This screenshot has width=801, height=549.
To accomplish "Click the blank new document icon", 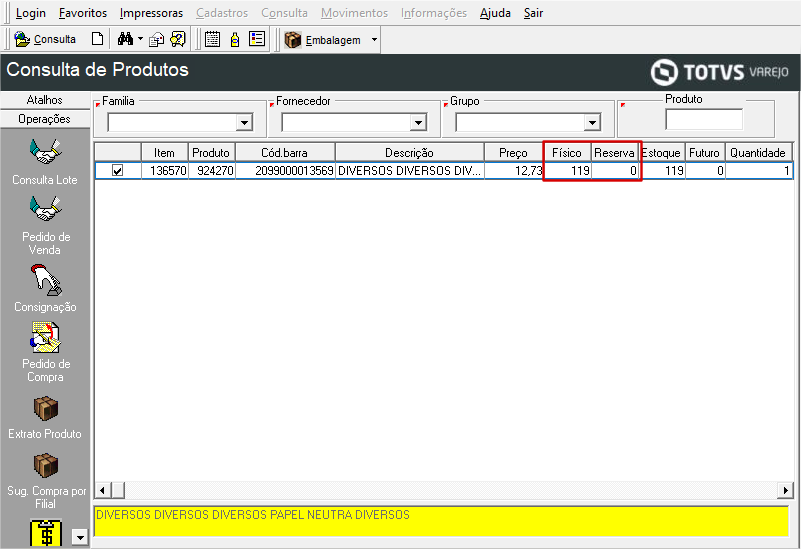I will pyautogui.click(x=97, y=39).
